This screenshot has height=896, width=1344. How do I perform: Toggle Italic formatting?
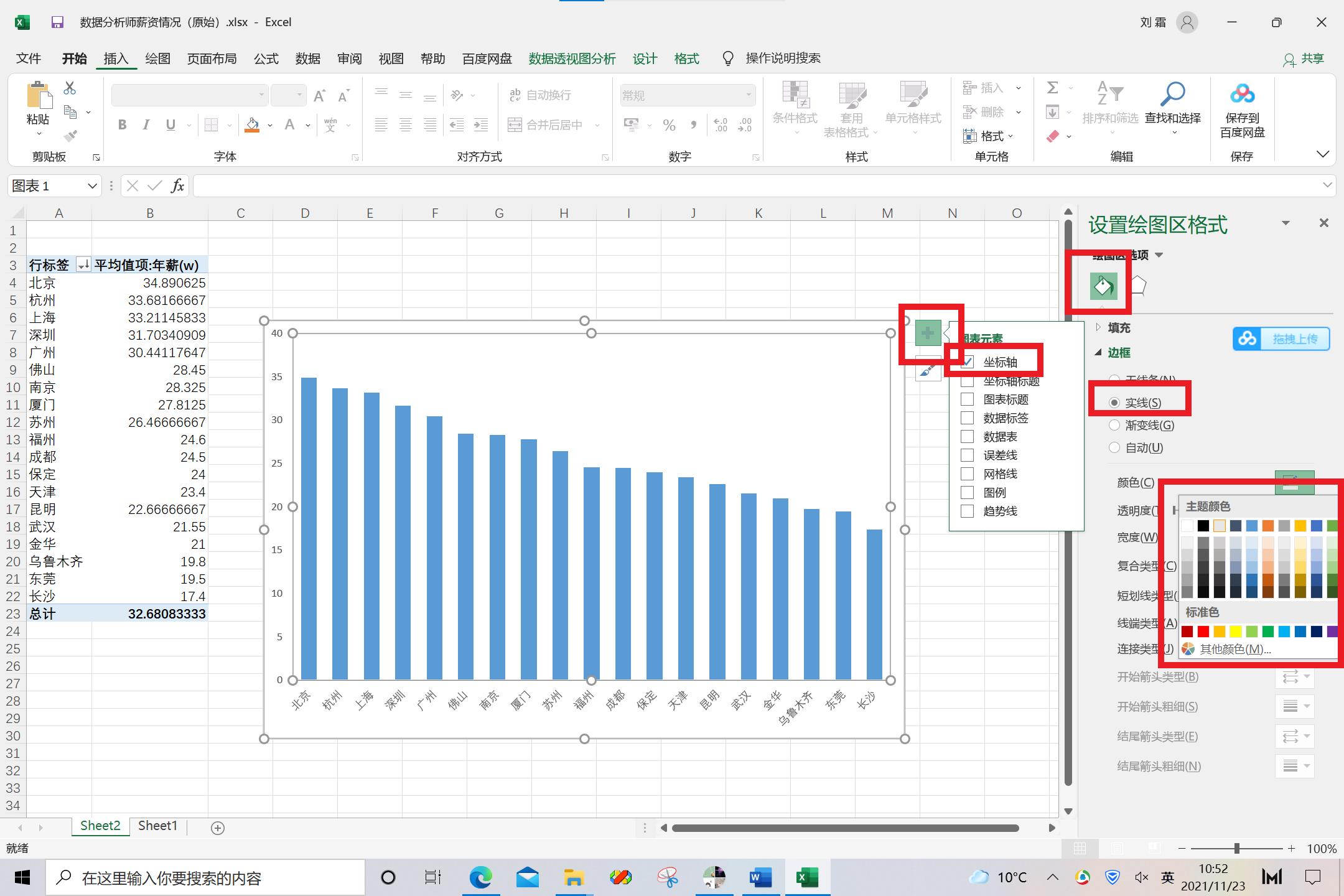tap(146, 125)
